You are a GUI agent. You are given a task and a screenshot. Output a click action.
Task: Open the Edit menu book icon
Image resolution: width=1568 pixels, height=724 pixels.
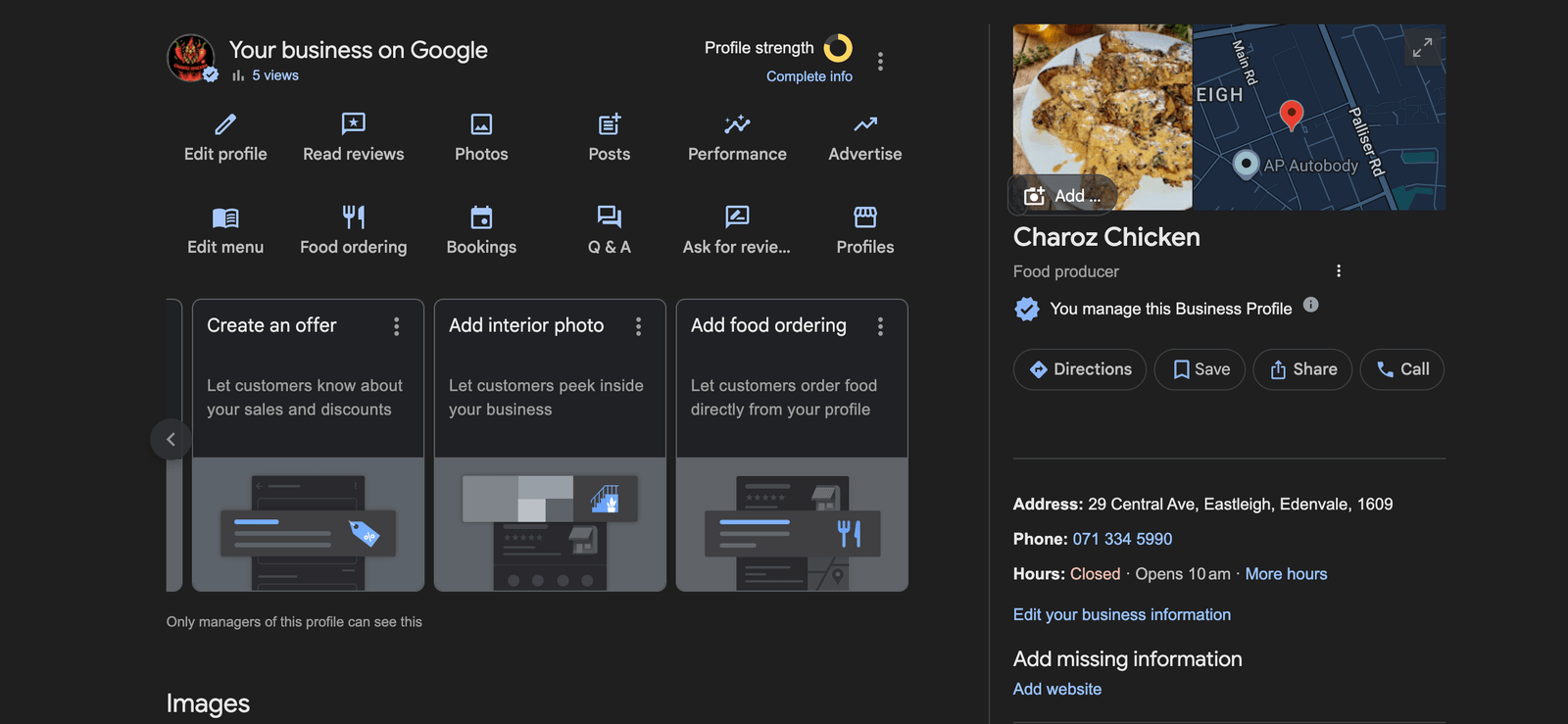coord(225,217)
